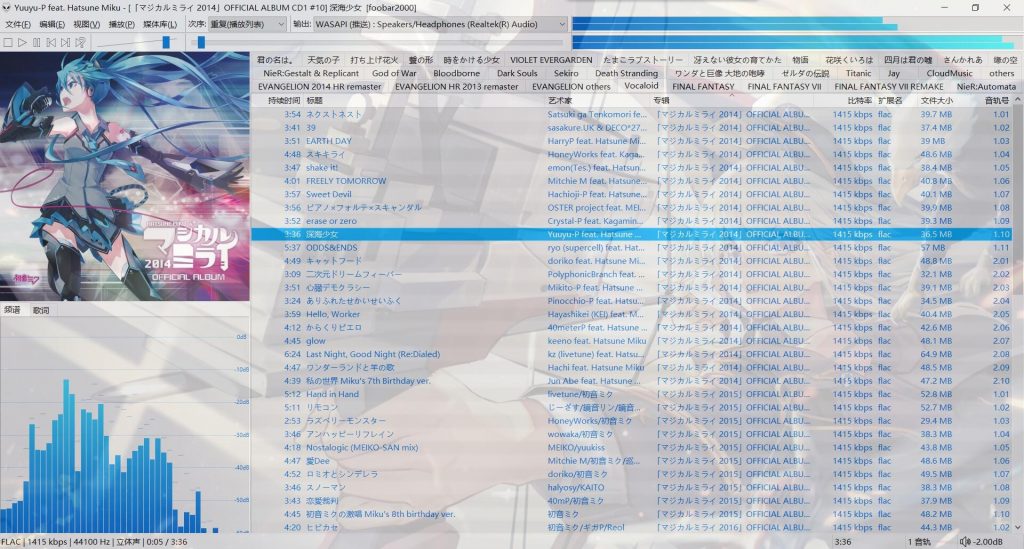Select the track FREELY TOMORROW
Image resolution: width=1024 pixels, height=549 pixels.
tap(632, 181)
